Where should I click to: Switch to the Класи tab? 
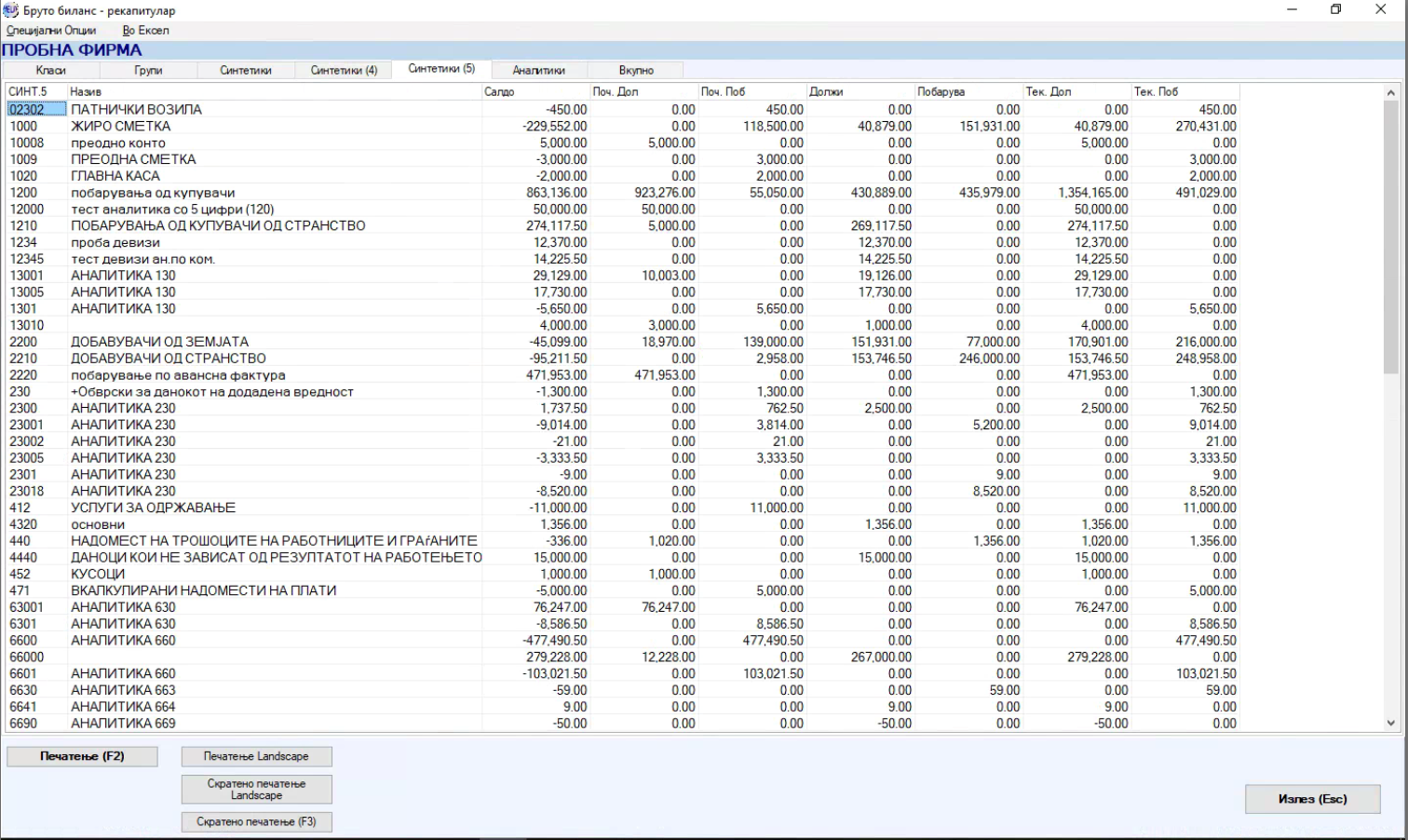[x=51, y=71]
